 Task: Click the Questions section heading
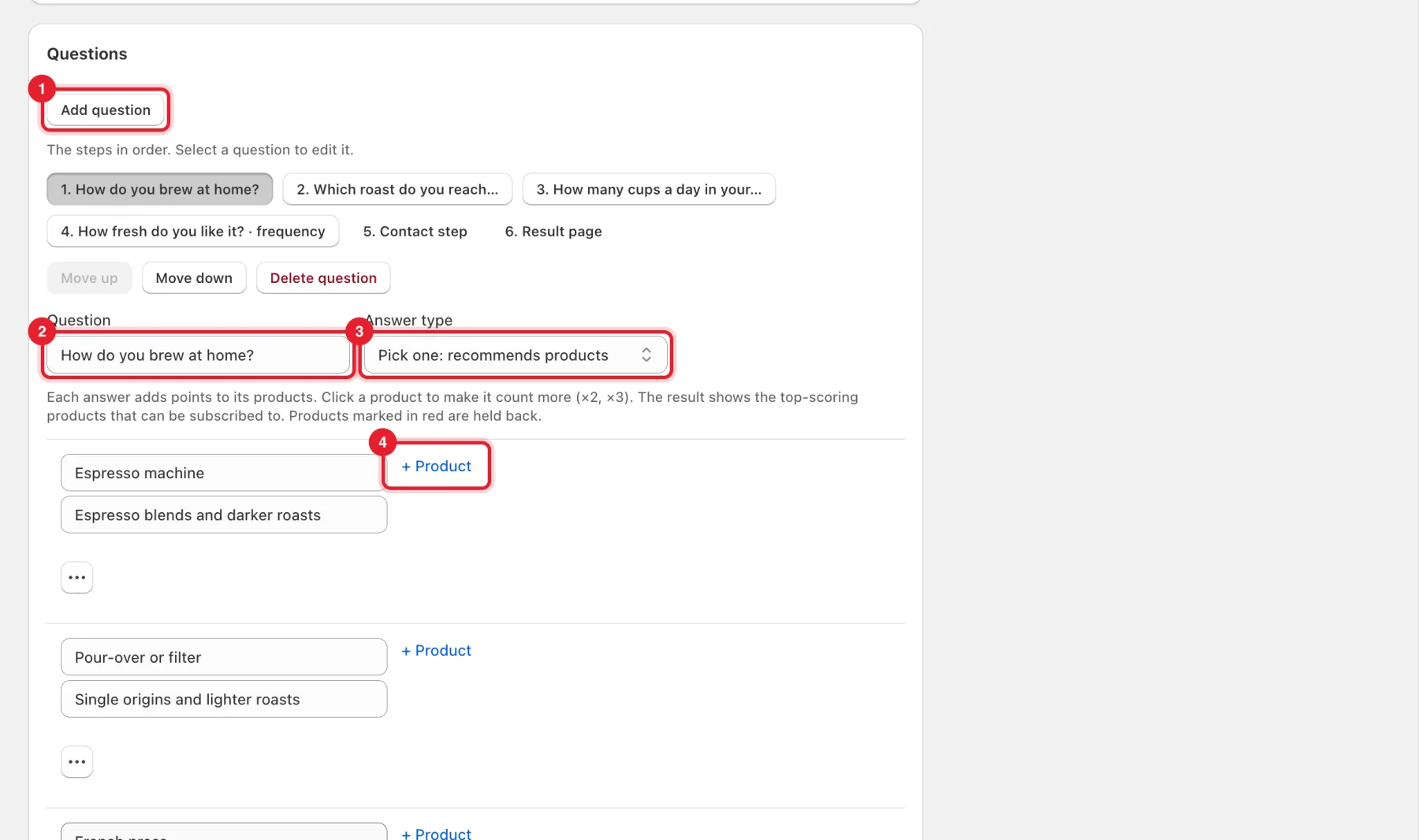pos(87,54)
